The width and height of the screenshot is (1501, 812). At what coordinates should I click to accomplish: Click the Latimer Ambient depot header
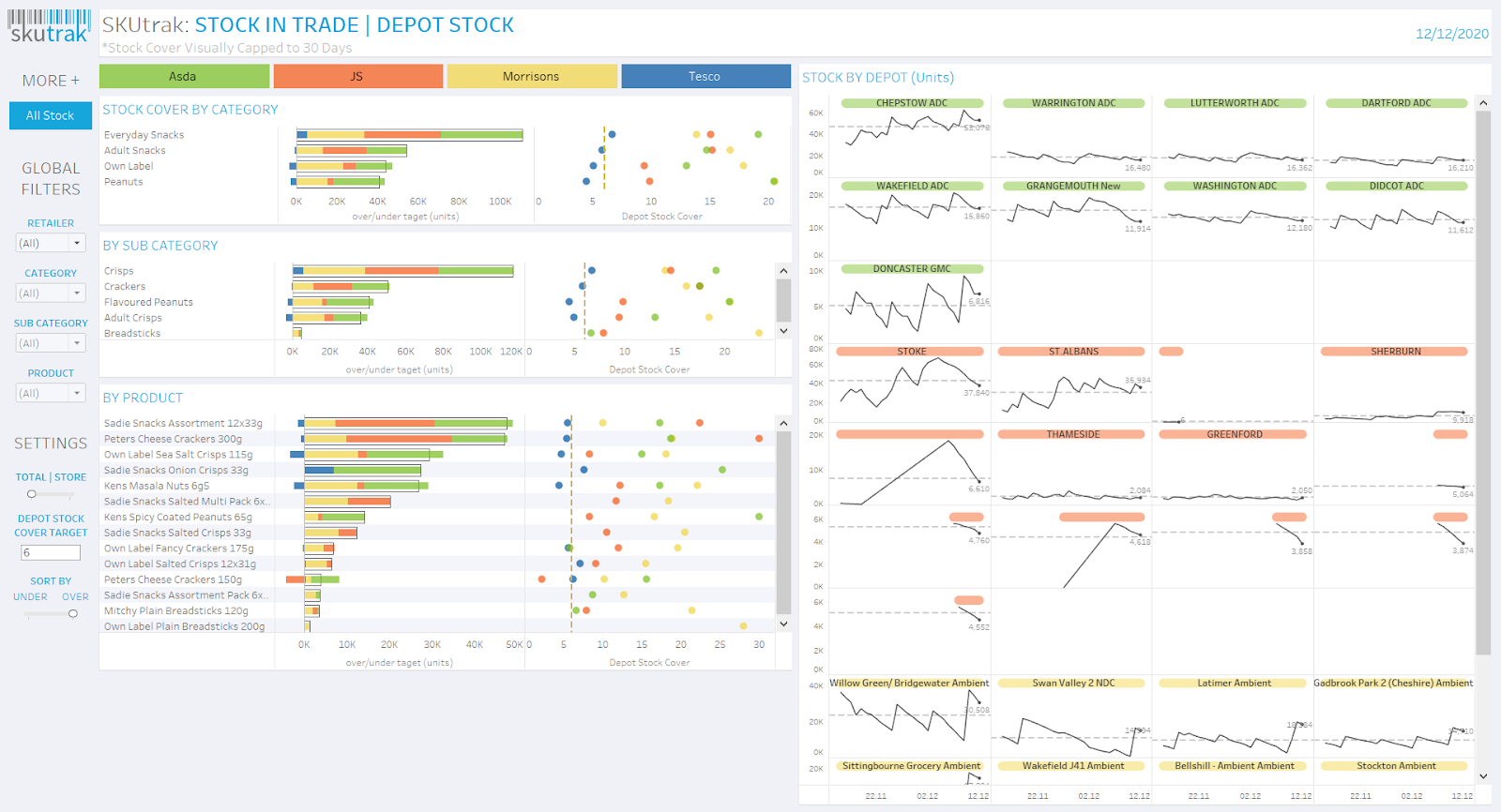coord(1234,684)
